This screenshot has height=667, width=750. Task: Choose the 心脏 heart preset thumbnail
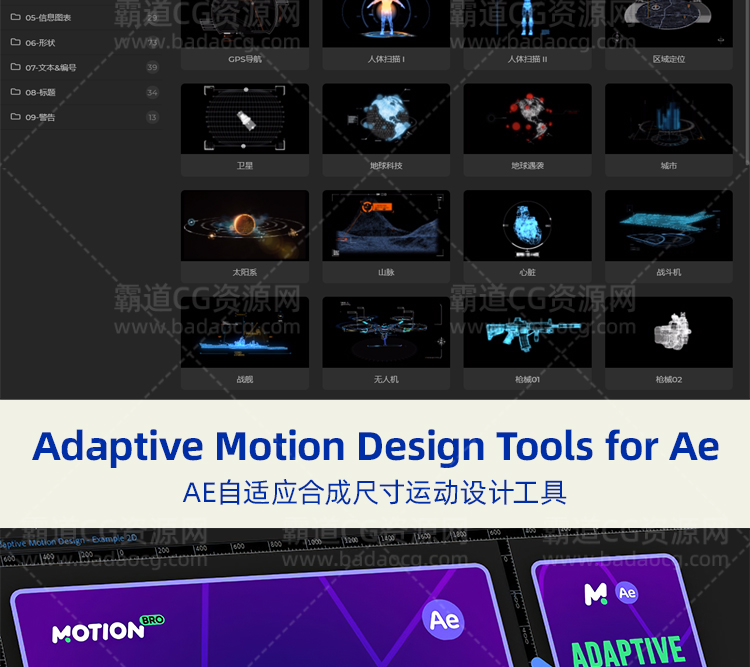point(528,225)
